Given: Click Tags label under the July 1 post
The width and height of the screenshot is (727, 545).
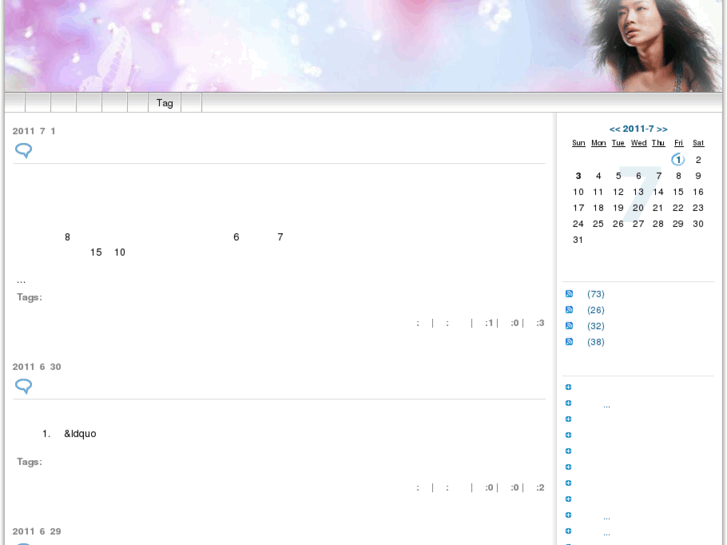Looking at the screenshot, I should (x=30, y=297).
